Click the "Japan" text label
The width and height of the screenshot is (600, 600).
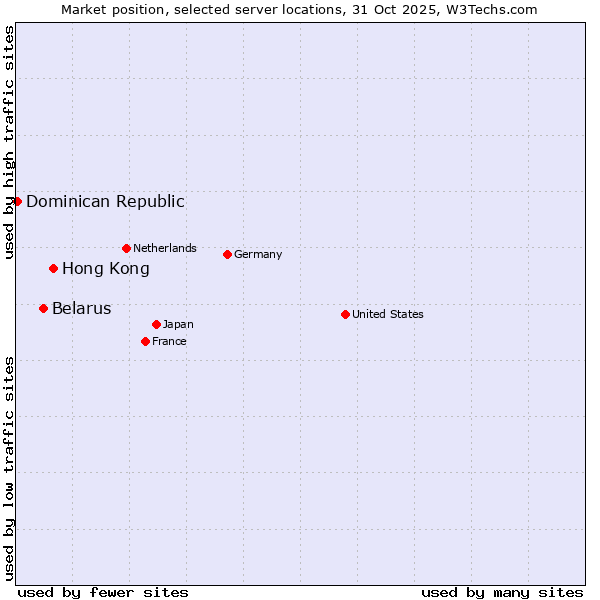coord(178,324)
